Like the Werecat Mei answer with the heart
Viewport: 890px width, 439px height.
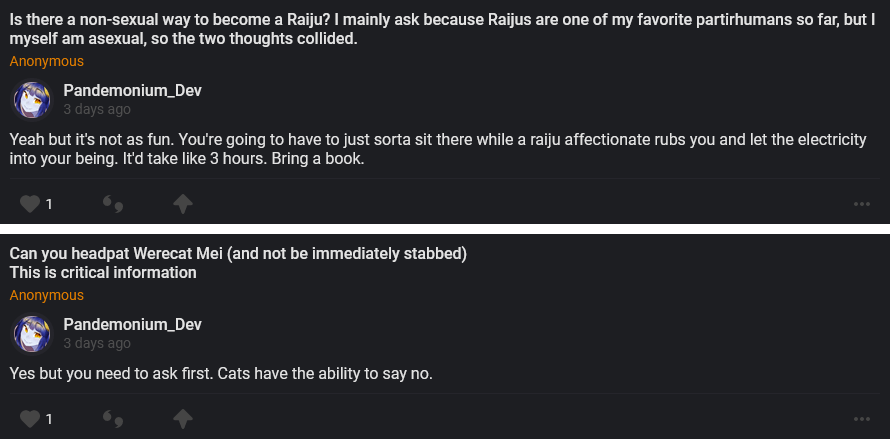[29, 418]
